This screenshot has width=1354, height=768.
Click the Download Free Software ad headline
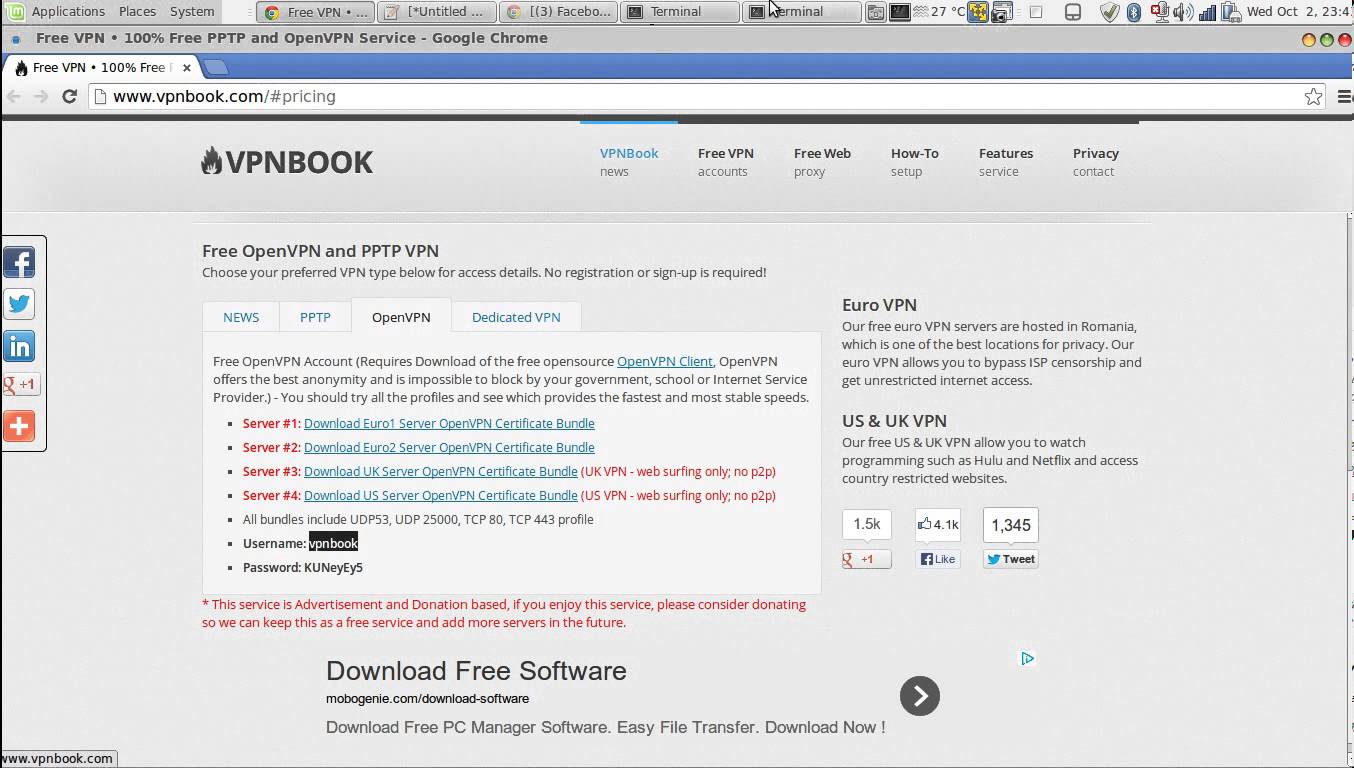(476, 671)
